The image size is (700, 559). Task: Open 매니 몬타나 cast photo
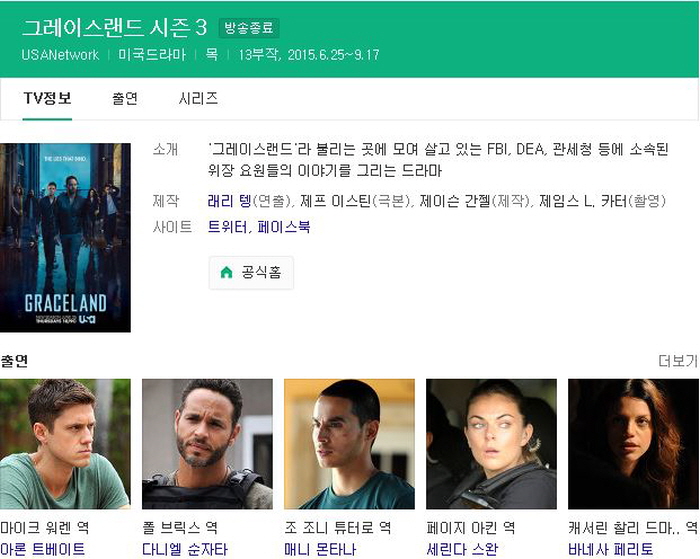[x=349, y=444]
